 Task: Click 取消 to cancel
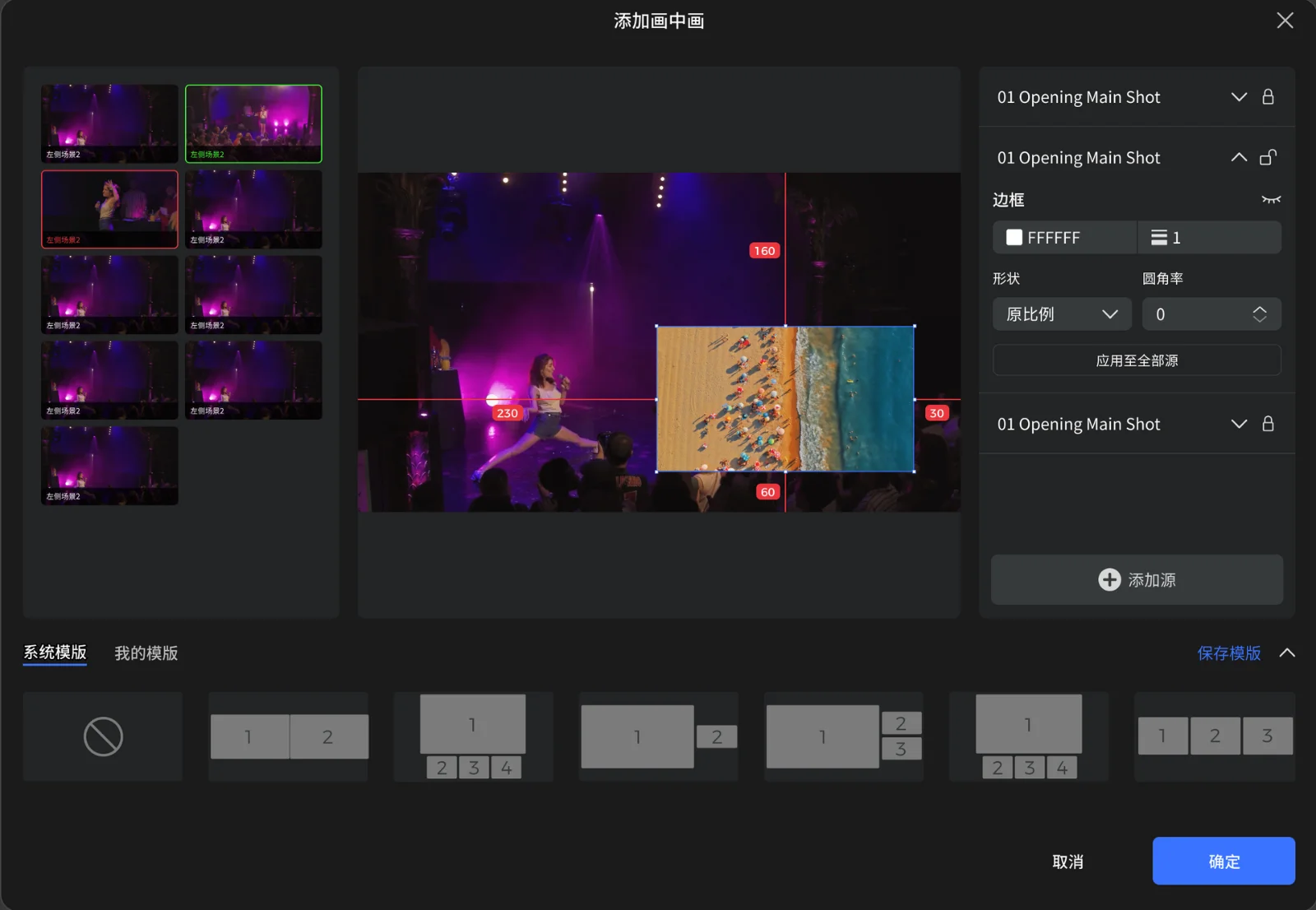[1068, 861]
